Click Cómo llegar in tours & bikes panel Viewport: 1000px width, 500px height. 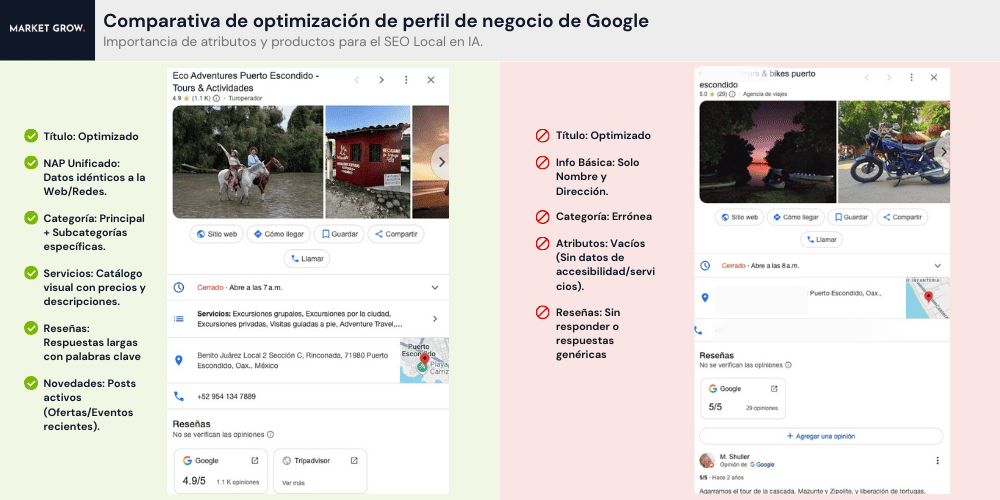tap(795, 217)
